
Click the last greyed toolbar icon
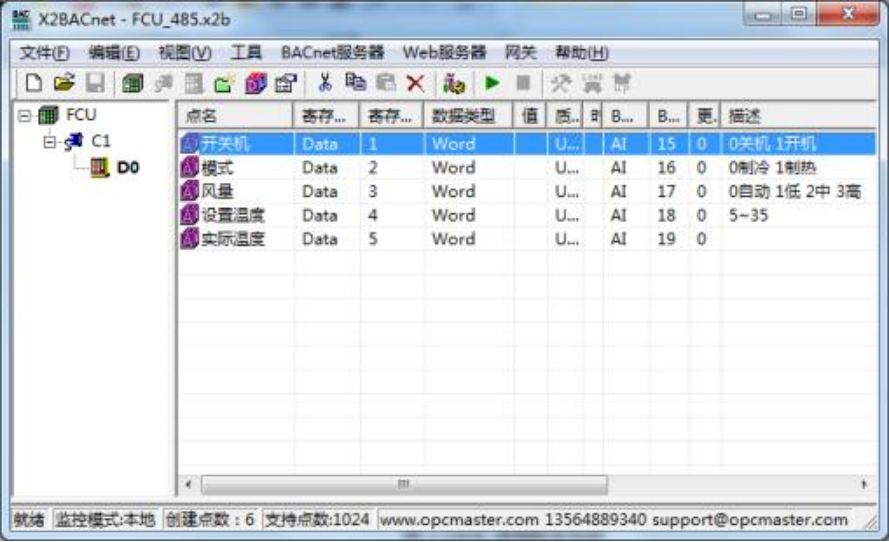tap(622, 84)
